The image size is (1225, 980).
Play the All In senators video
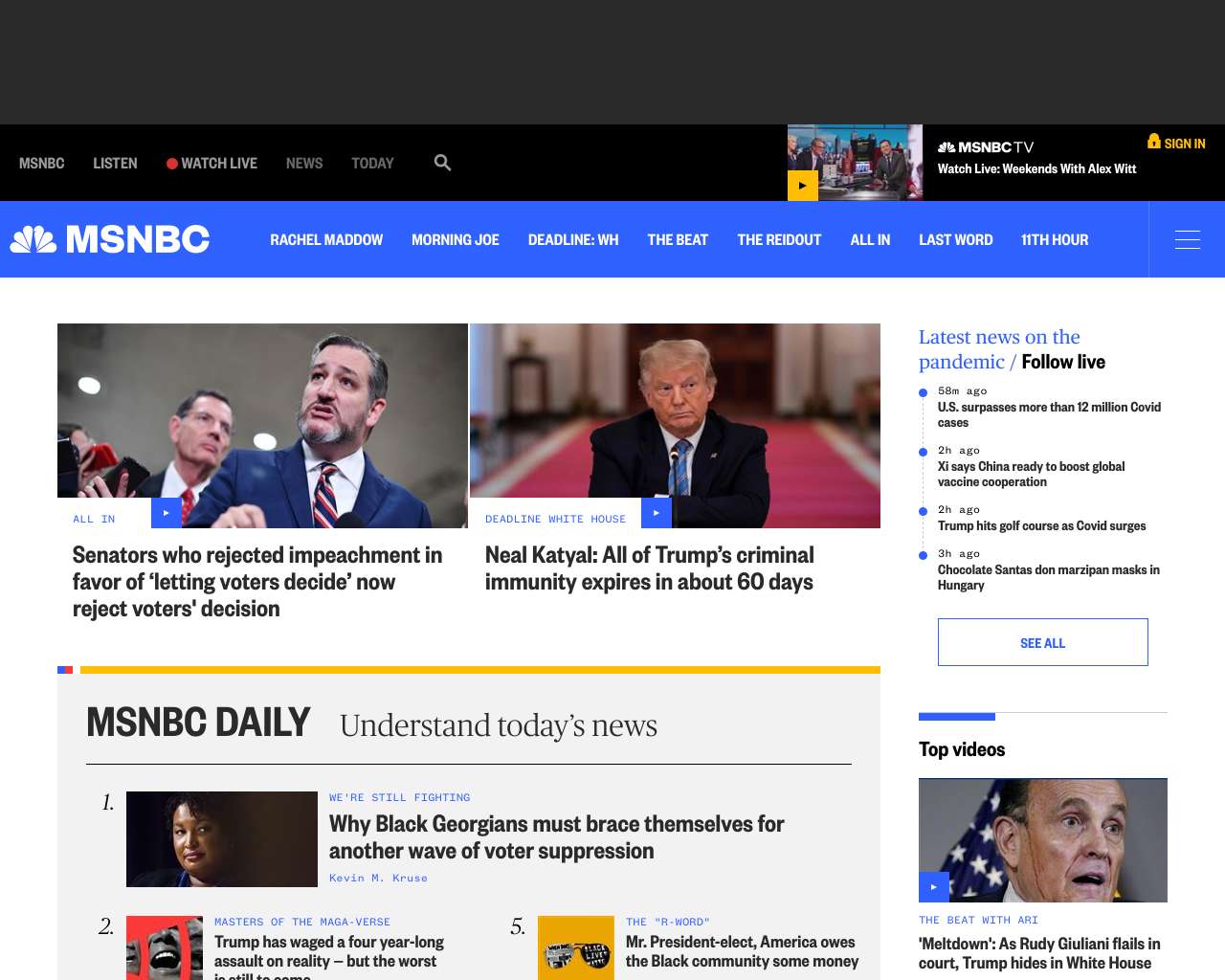[167, 513]
